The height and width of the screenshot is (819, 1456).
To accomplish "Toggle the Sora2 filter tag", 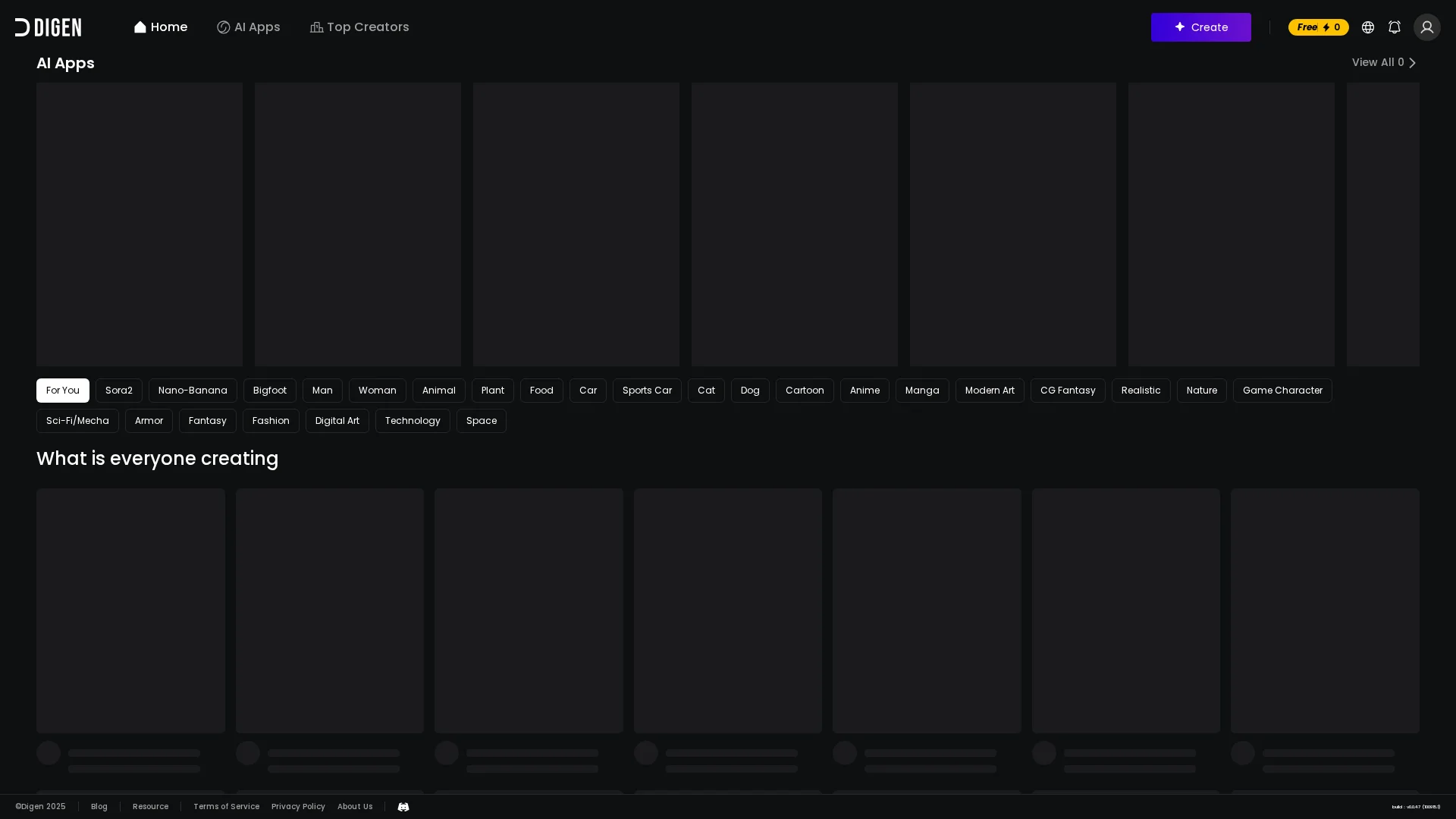I will pos(118,391).
